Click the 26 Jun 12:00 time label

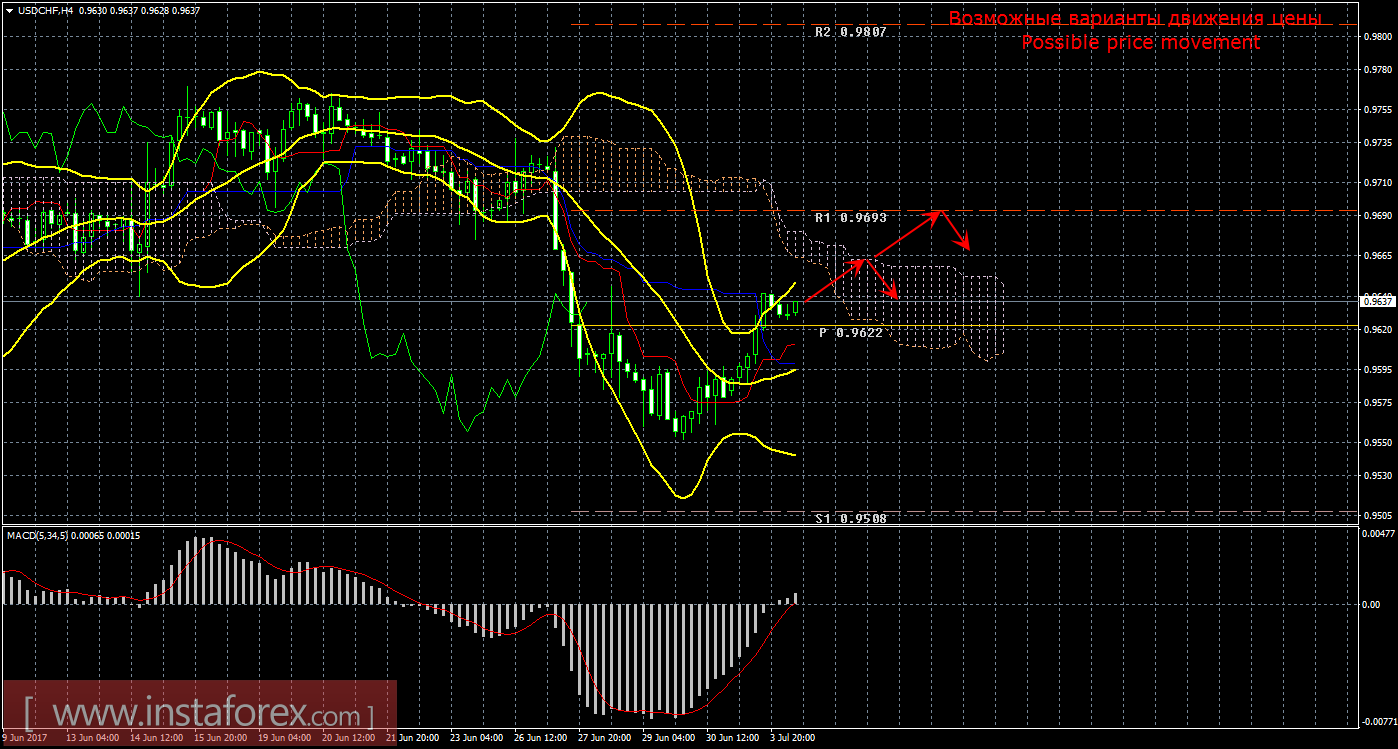coord(541,739)
